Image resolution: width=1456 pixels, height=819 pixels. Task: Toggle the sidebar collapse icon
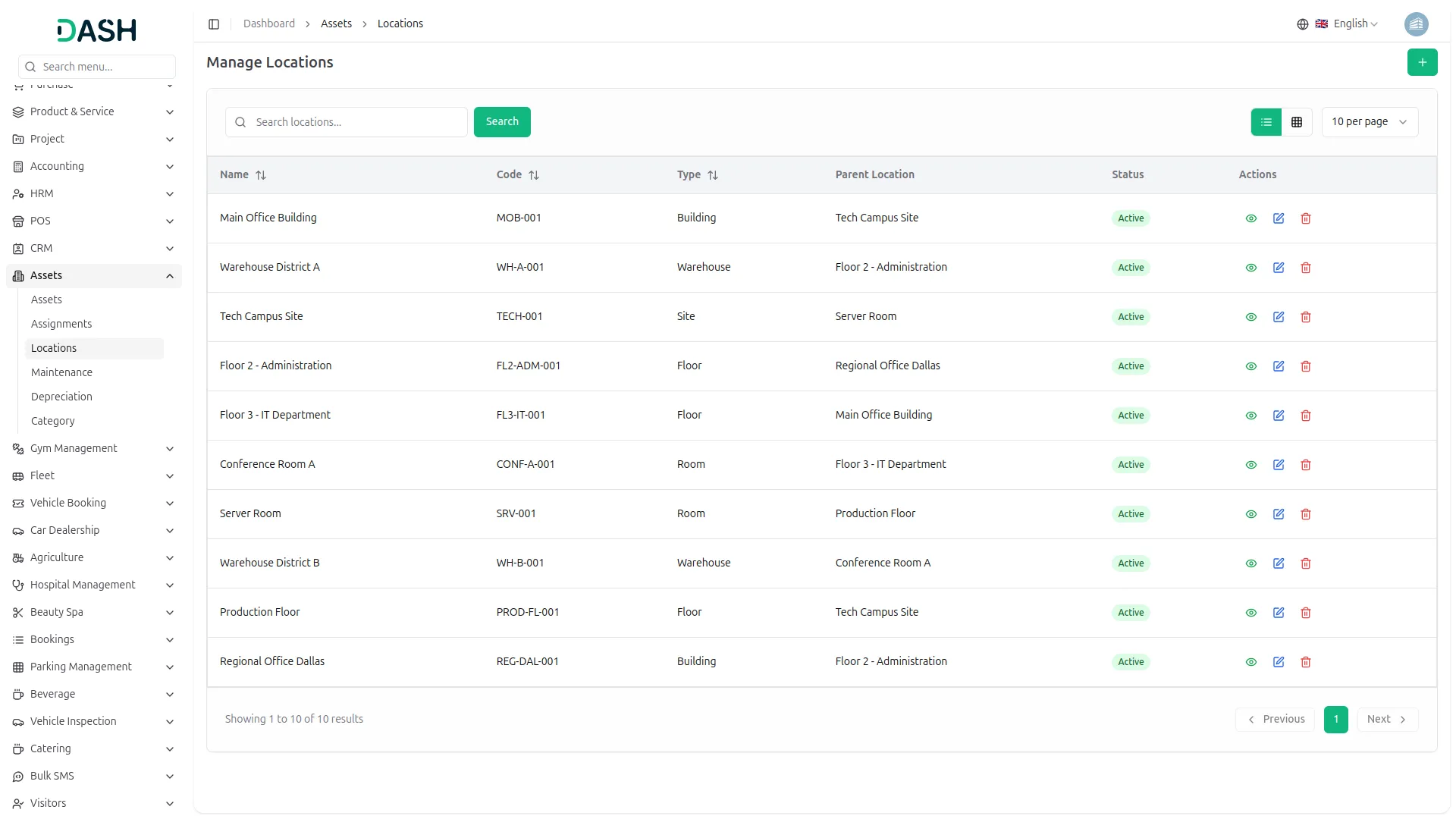point(213,24)
